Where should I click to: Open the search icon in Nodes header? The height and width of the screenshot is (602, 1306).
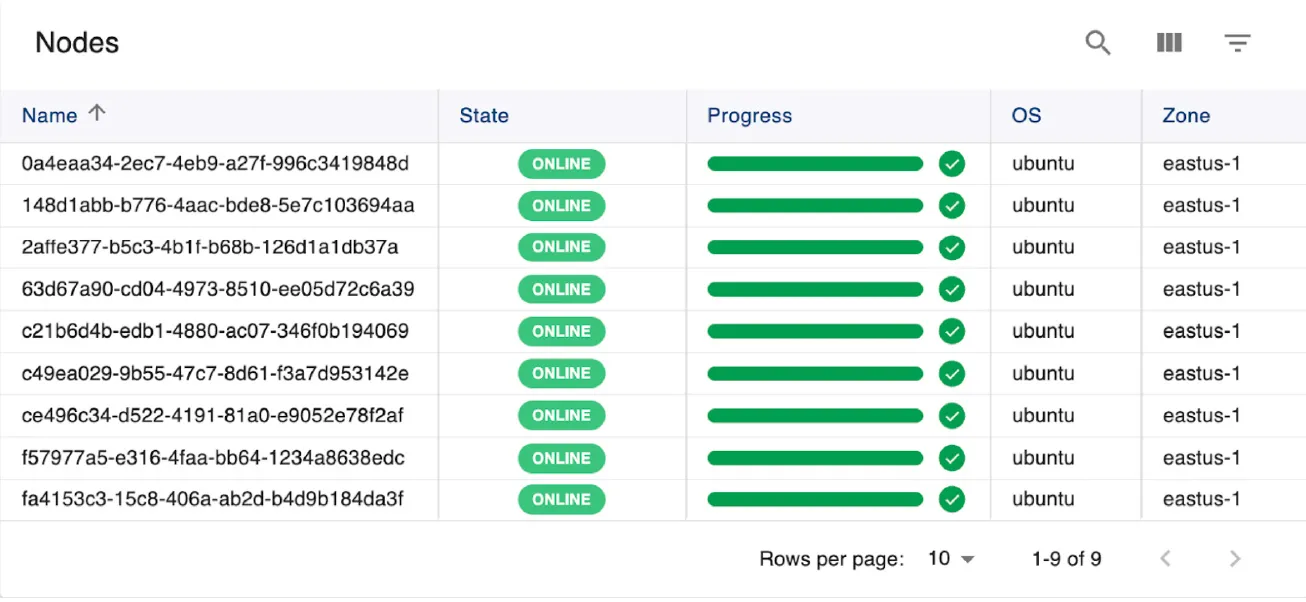[1098, 43]
